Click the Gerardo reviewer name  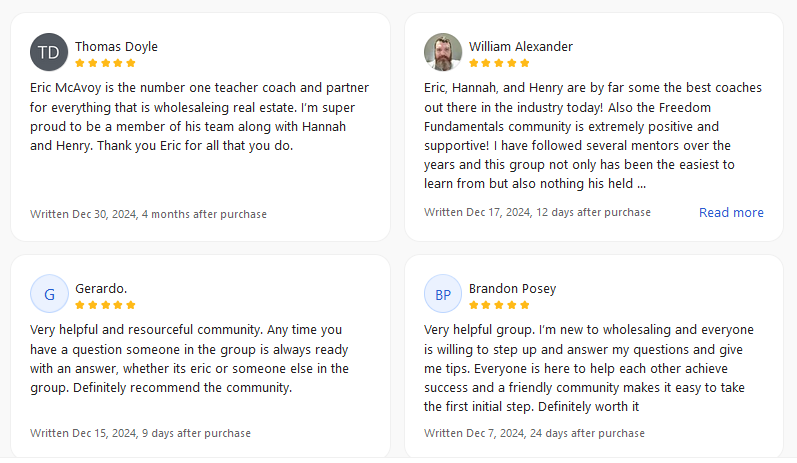coord(101,288)
